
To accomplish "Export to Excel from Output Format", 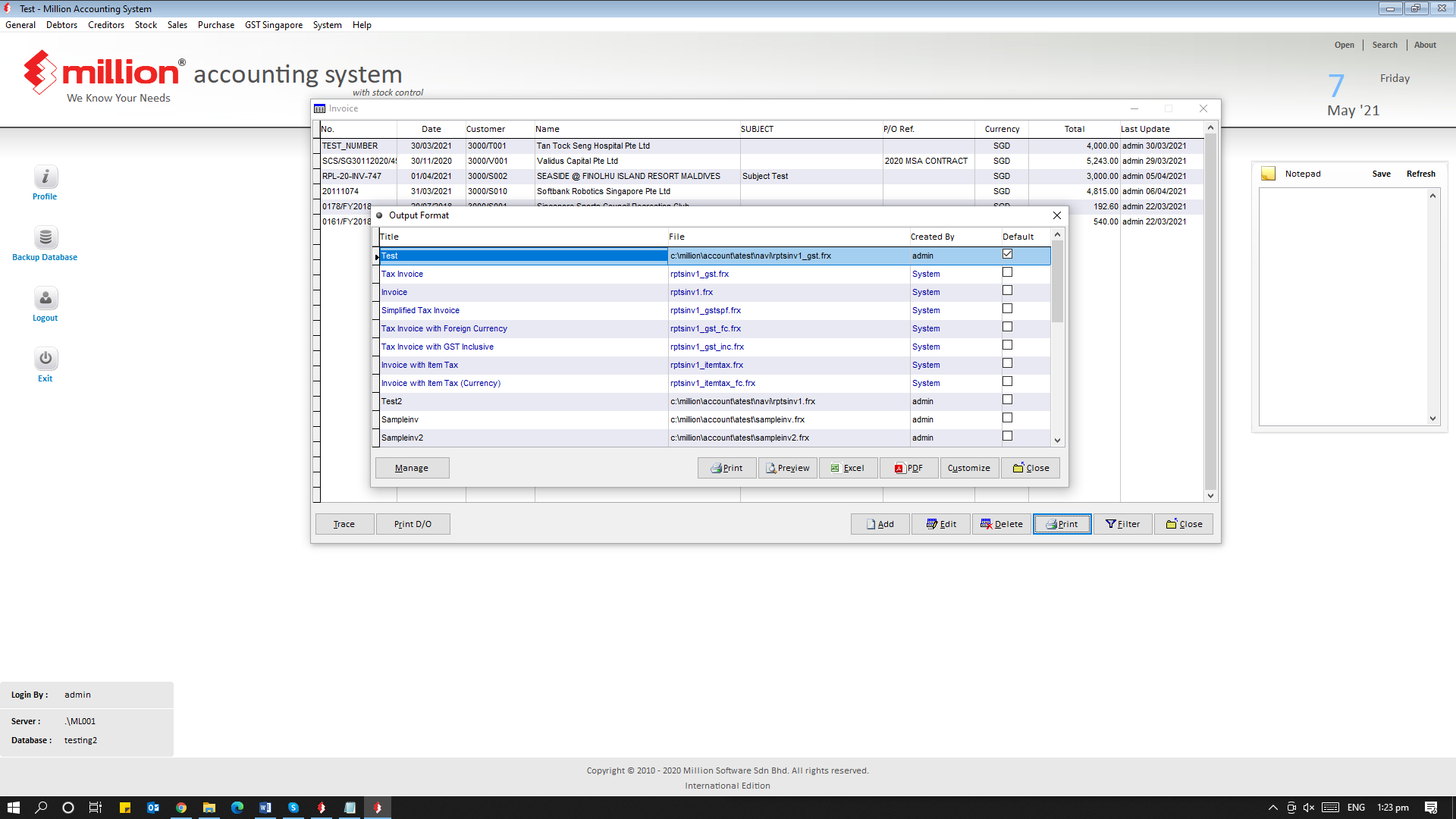I will (848, 468).
